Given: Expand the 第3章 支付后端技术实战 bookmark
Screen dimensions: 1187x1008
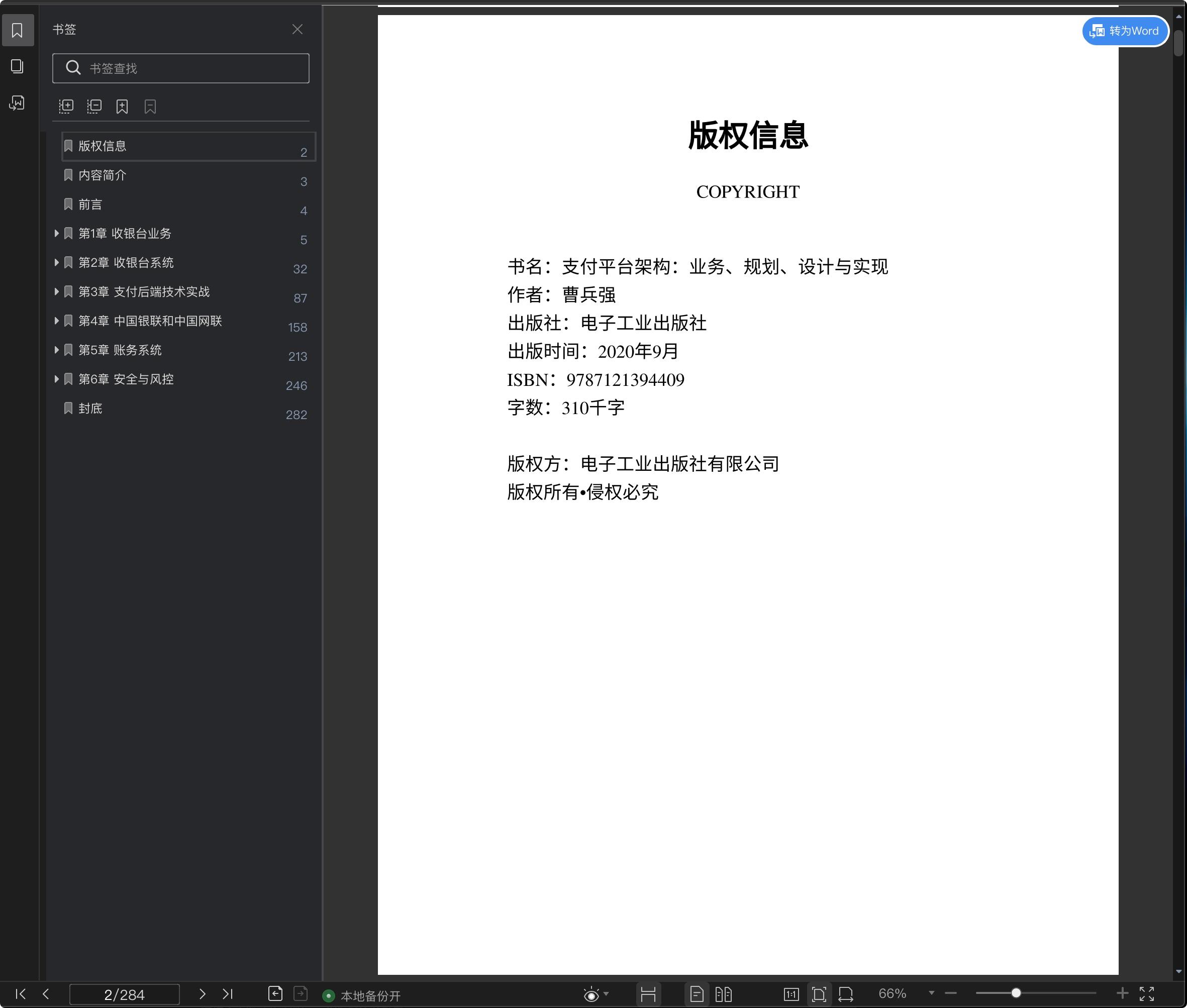Looking at the screenshot, I should pyautogui.click(x=57, y=291).
